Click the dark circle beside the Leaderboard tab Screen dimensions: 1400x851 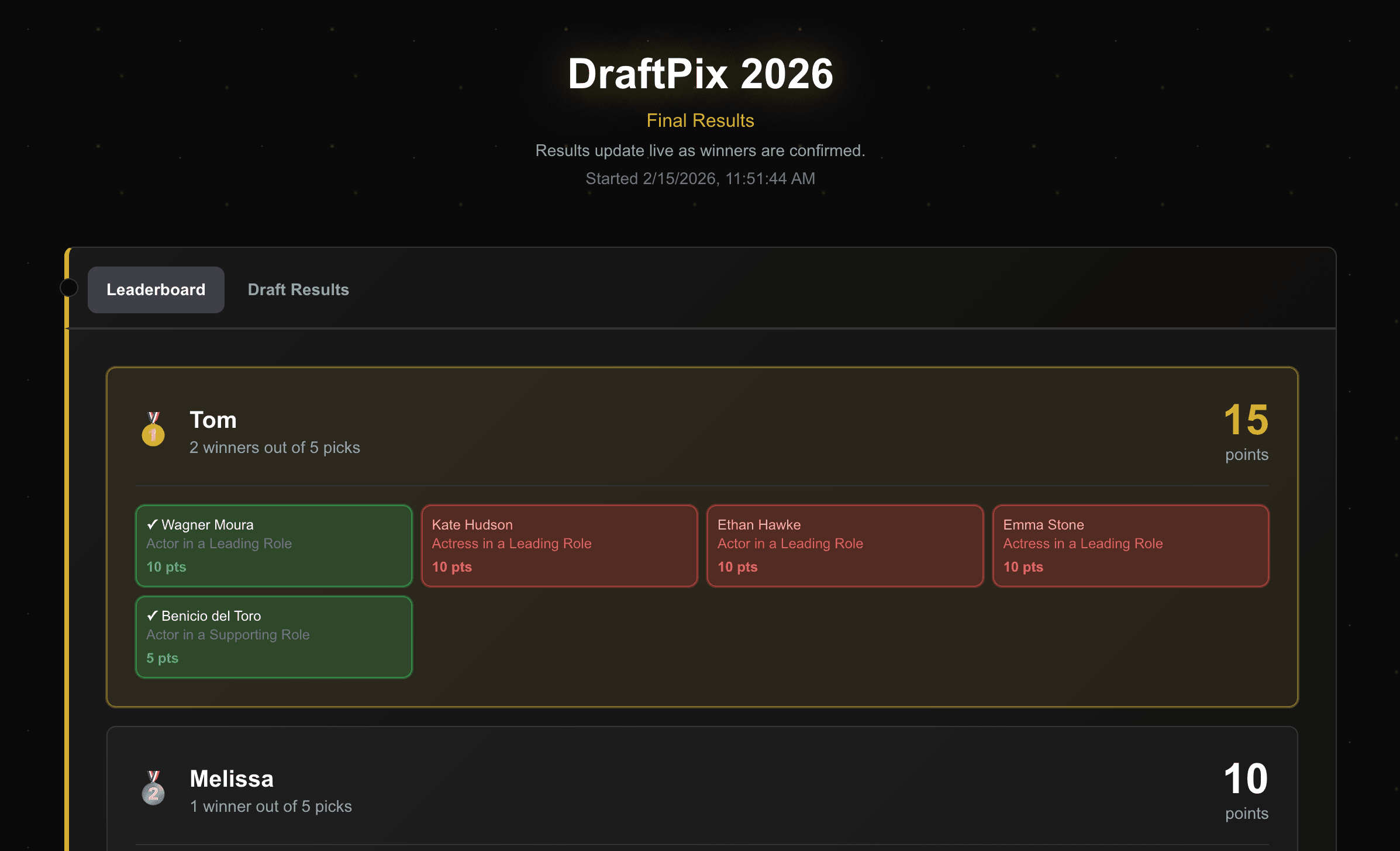68,288
